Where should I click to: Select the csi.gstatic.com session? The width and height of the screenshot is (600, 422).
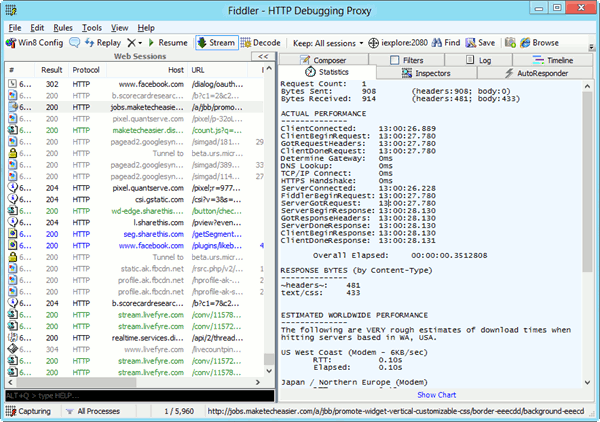[x=135, y=200]
